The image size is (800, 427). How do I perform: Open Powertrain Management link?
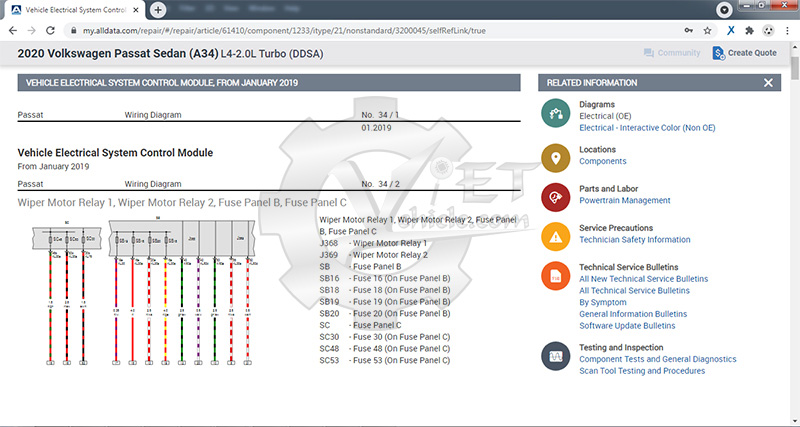point(624,200)
